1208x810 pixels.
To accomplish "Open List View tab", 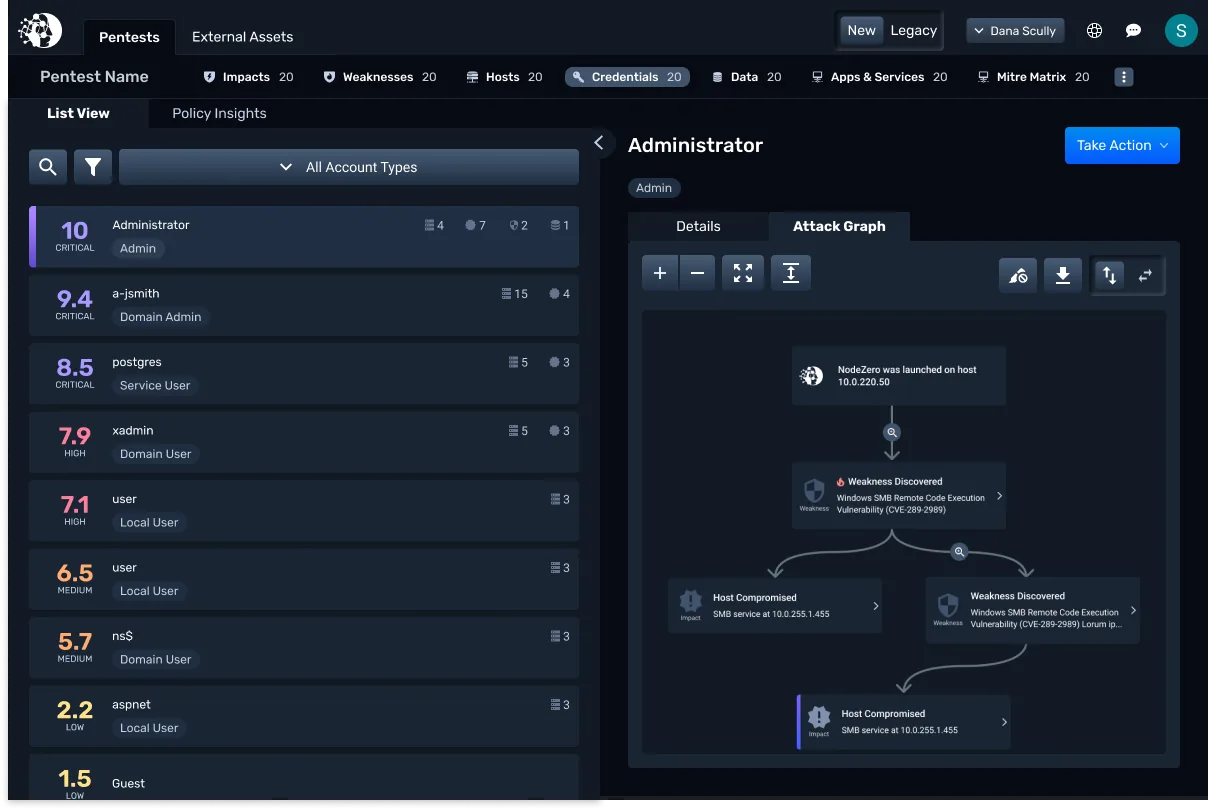I will click(x=78, y=113).
